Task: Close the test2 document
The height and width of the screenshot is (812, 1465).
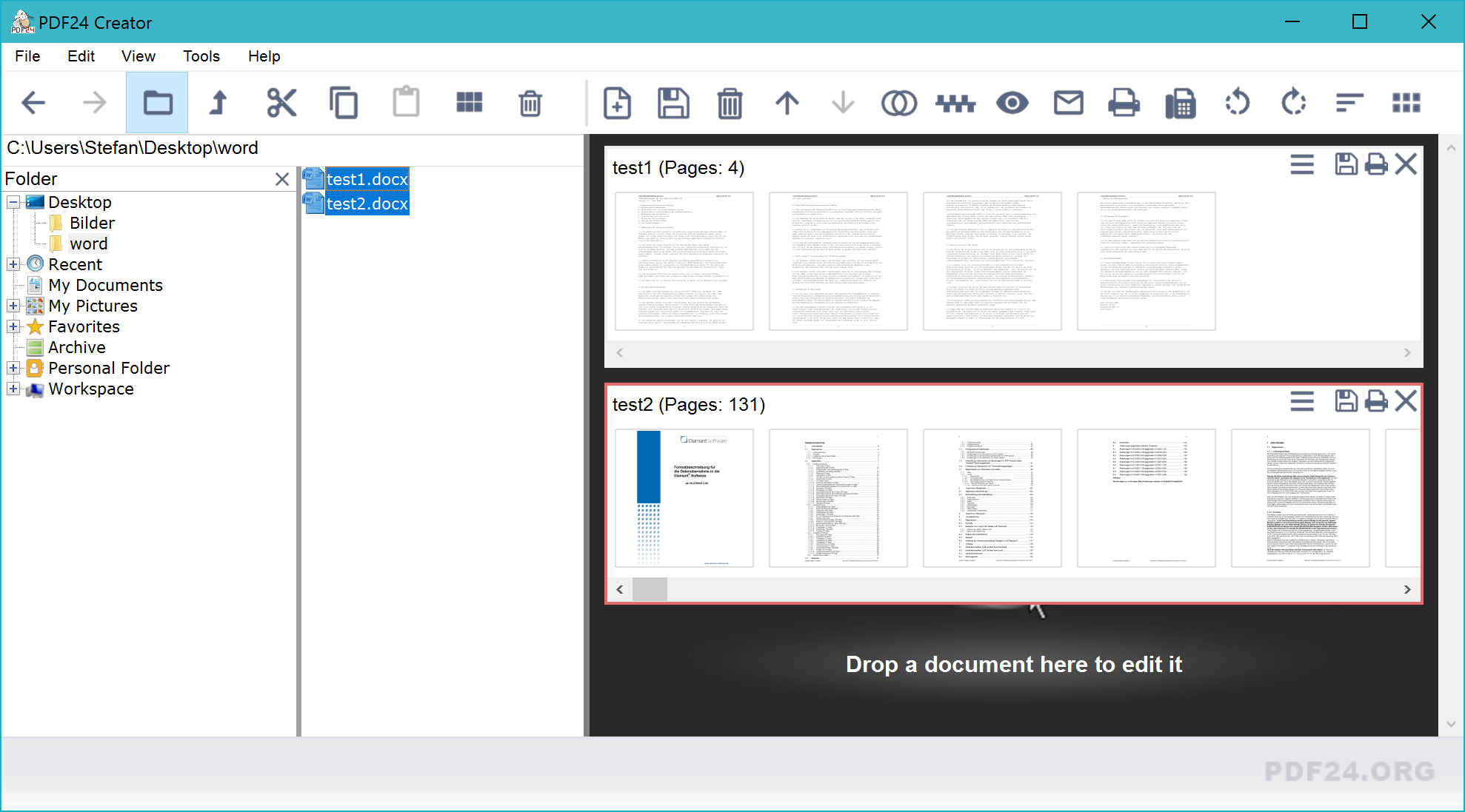Action: (x=1406, y=401)
